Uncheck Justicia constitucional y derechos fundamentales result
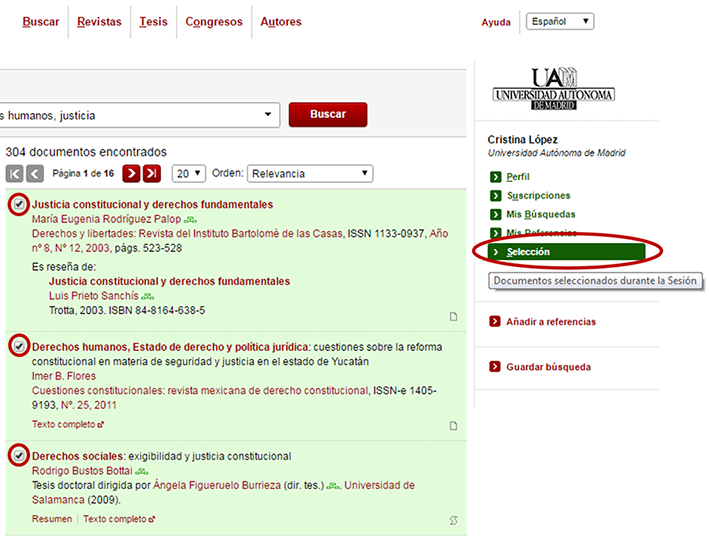This screenshot has width=709, height=536. tap(19, 204)
